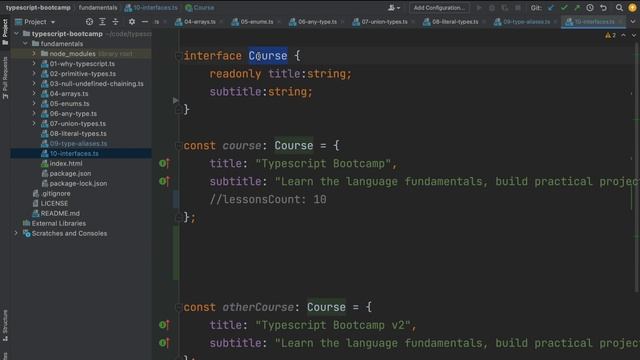
Task: Click the warnings indicator showing 2
Action: 611,36
